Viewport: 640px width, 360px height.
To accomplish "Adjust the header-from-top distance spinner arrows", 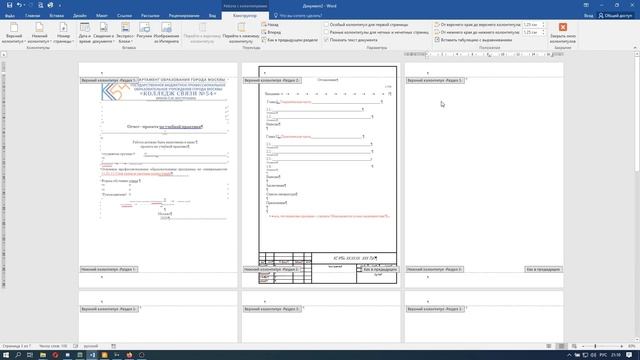I will tap(543, 24).
